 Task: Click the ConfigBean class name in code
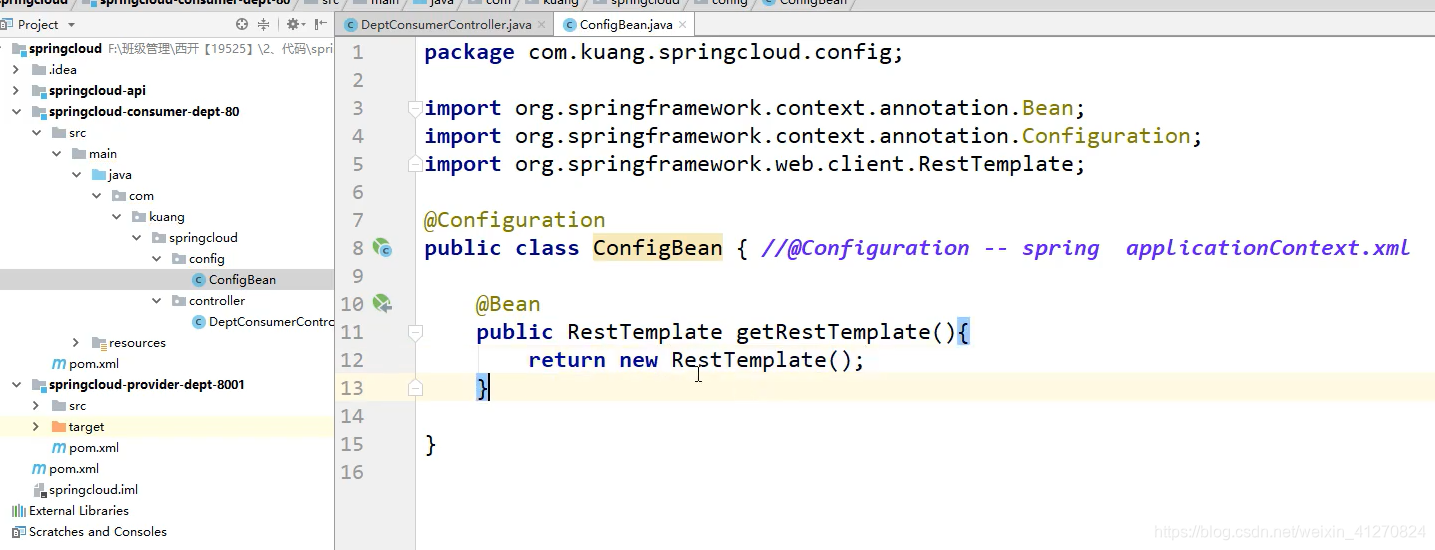coord(657,248)
